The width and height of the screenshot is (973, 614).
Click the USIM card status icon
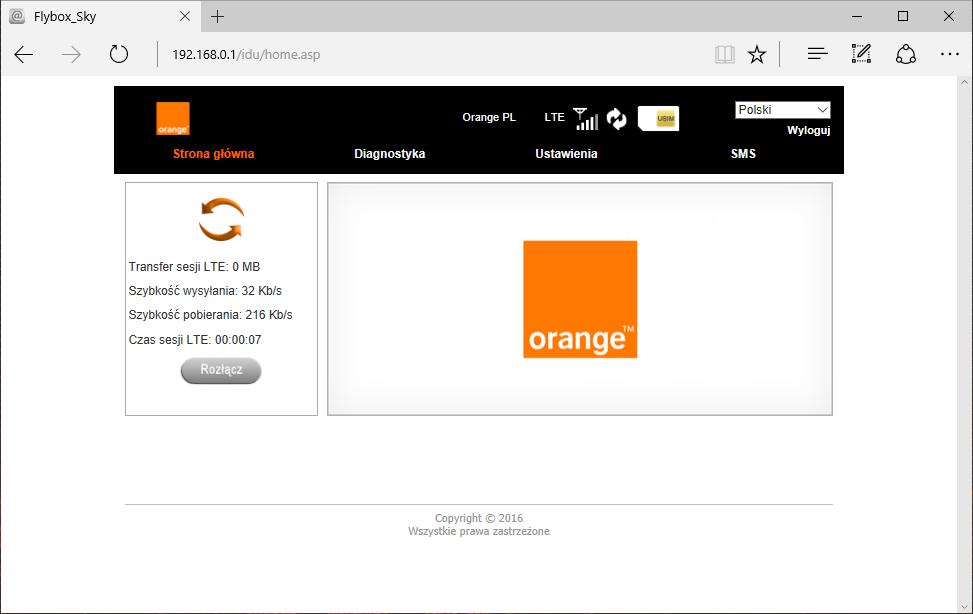[x=658, y=119]
